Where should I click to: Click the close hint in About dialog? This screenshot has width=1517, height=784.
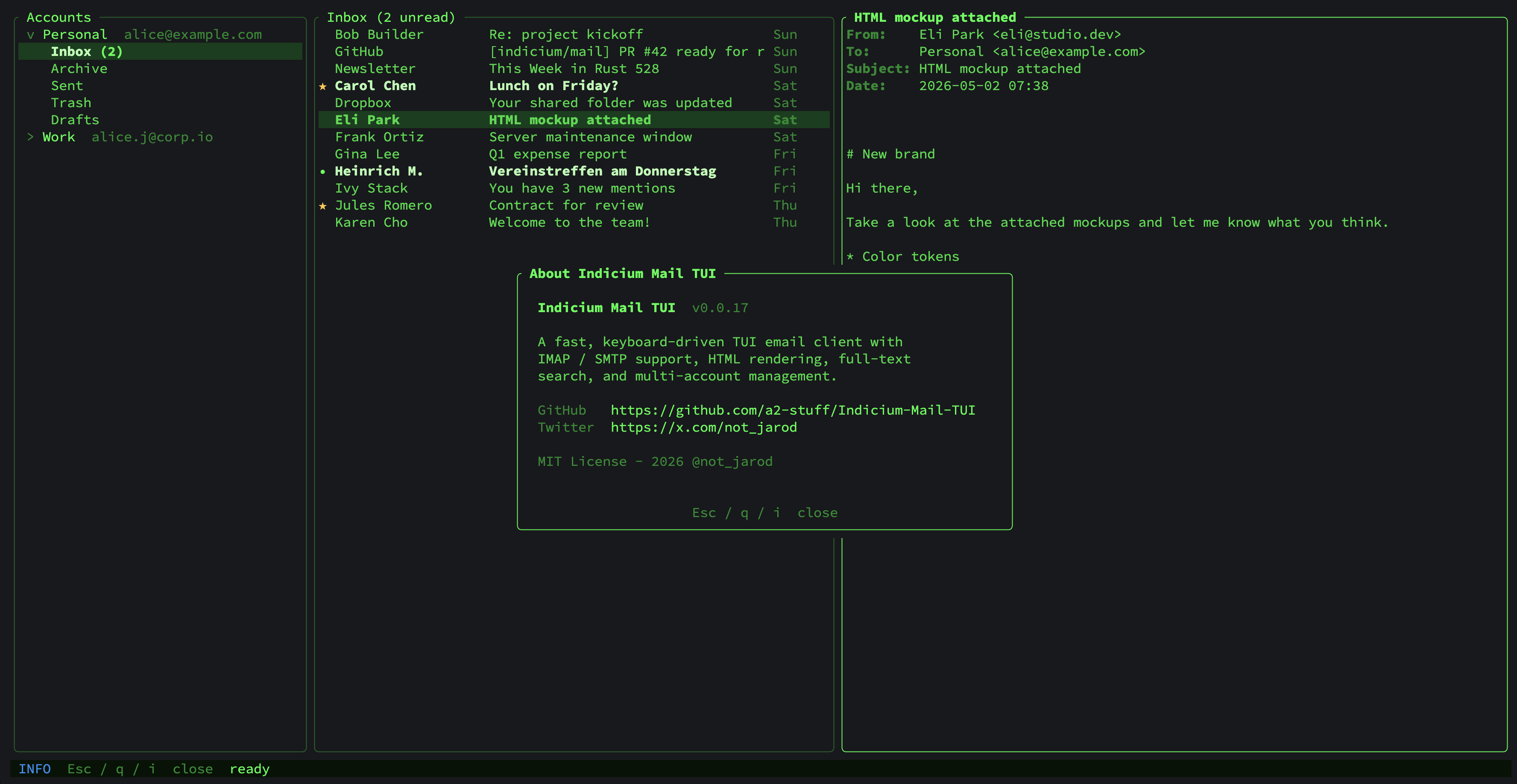764,513
